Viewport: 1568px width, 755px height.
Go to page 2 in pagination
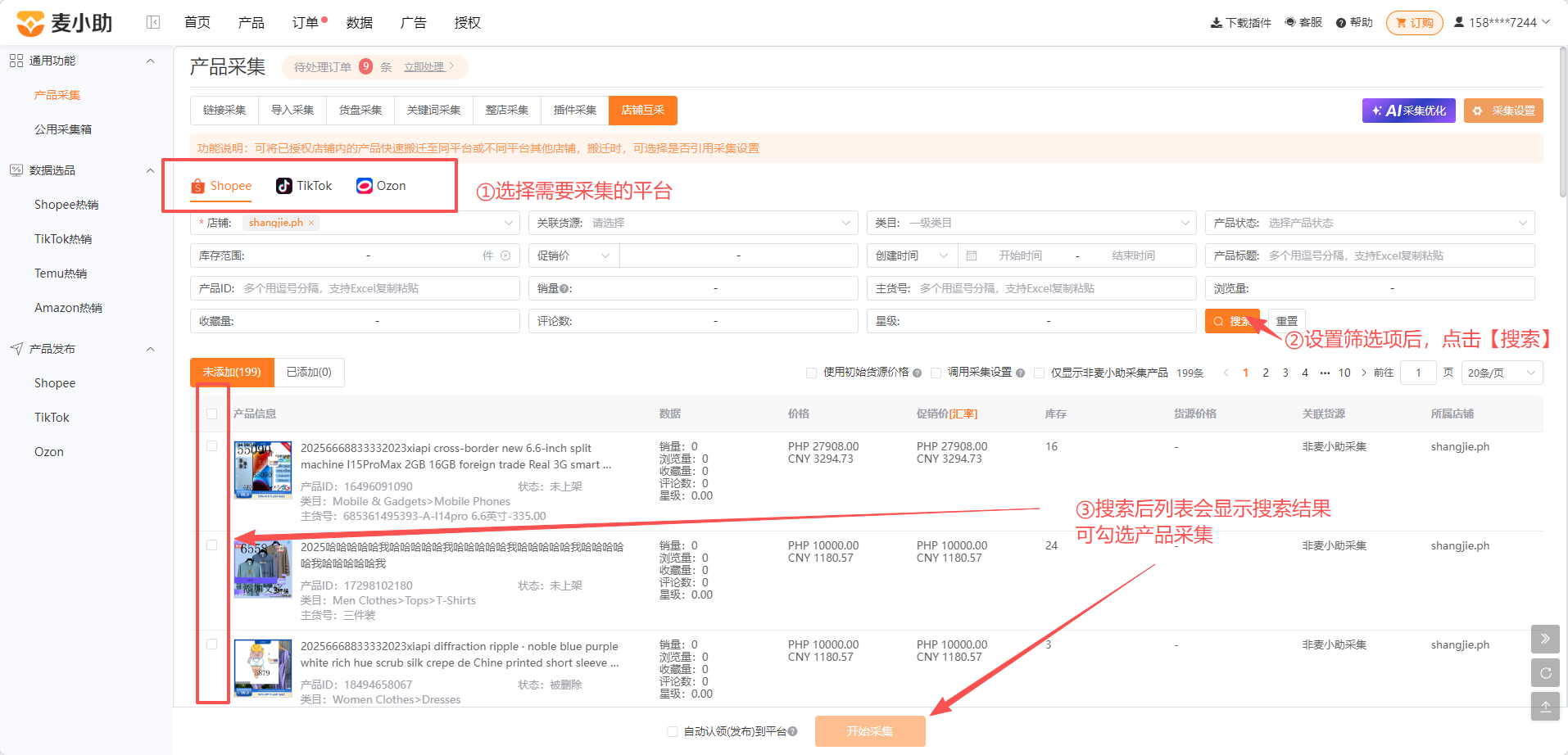1266,373
